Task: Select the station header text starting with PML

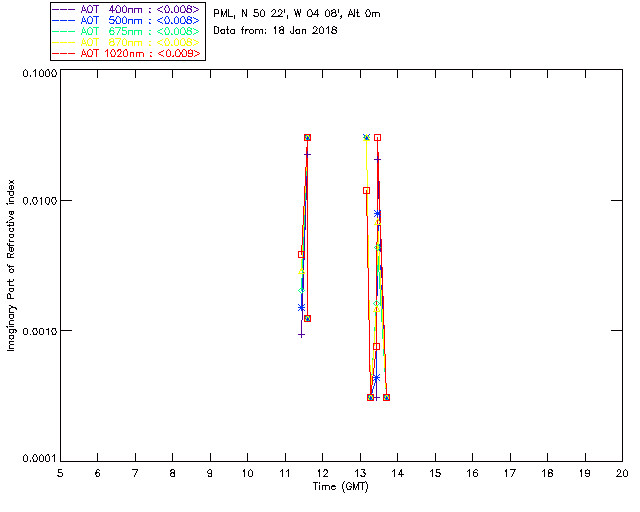Action: point(297,13)
